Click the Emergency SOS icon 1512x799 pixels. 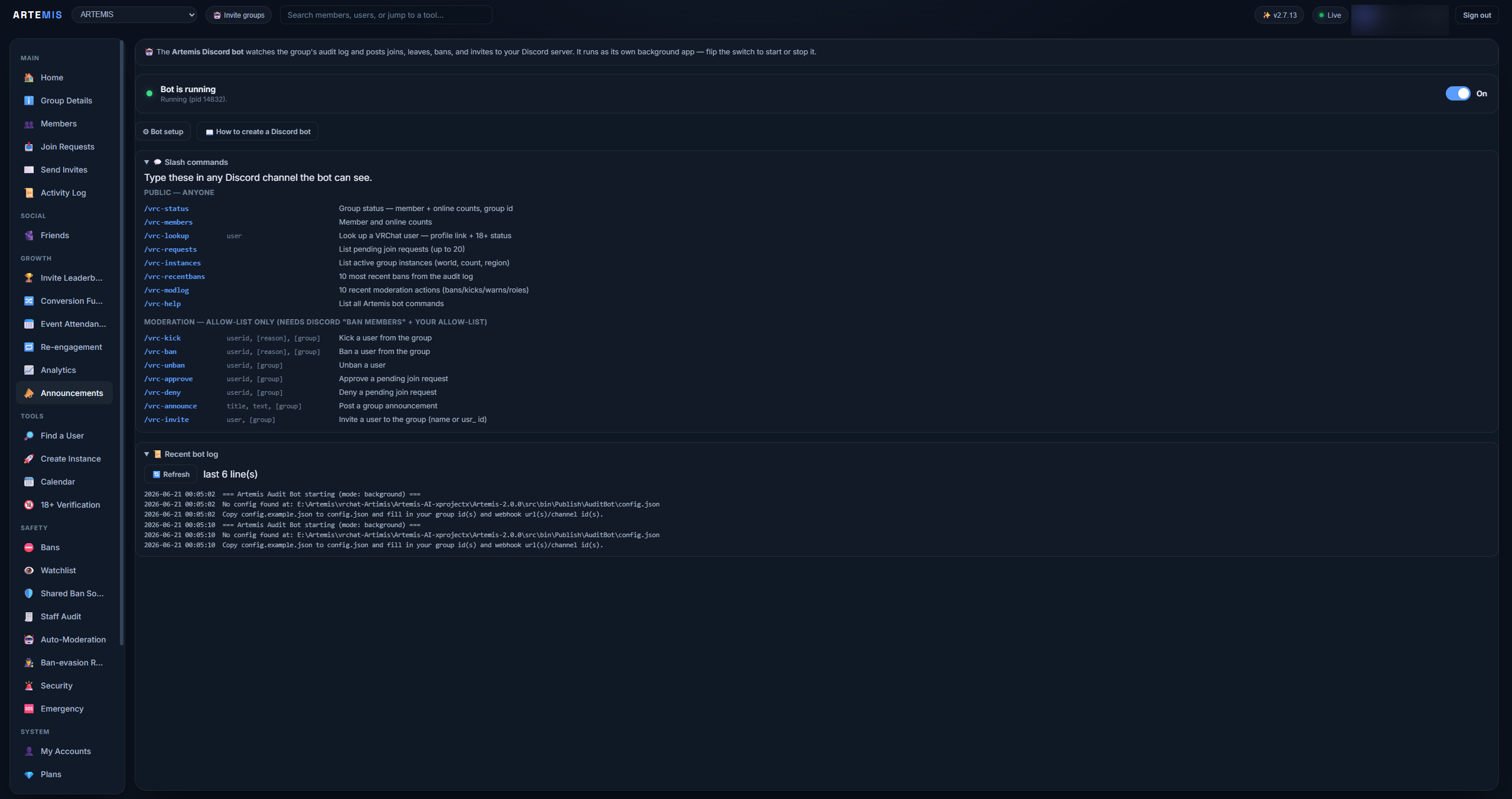29,709
